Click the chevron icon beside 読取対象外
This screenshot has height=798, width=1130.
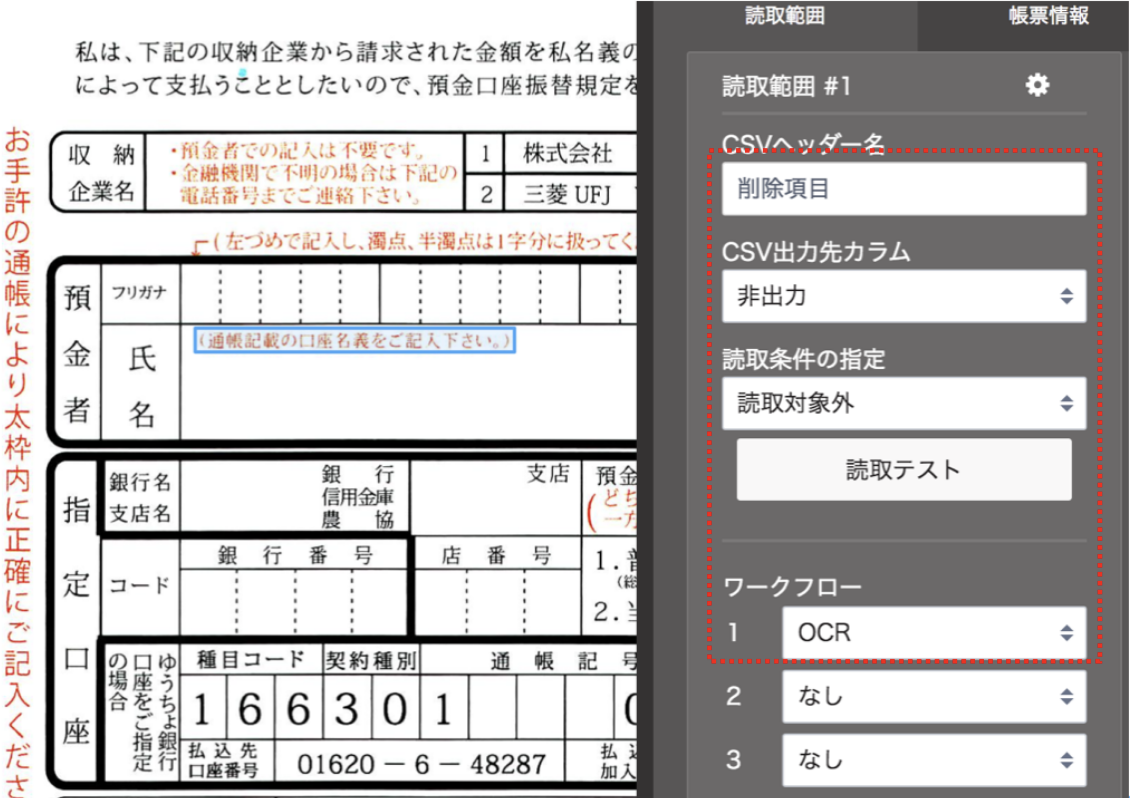[1067, 404]
